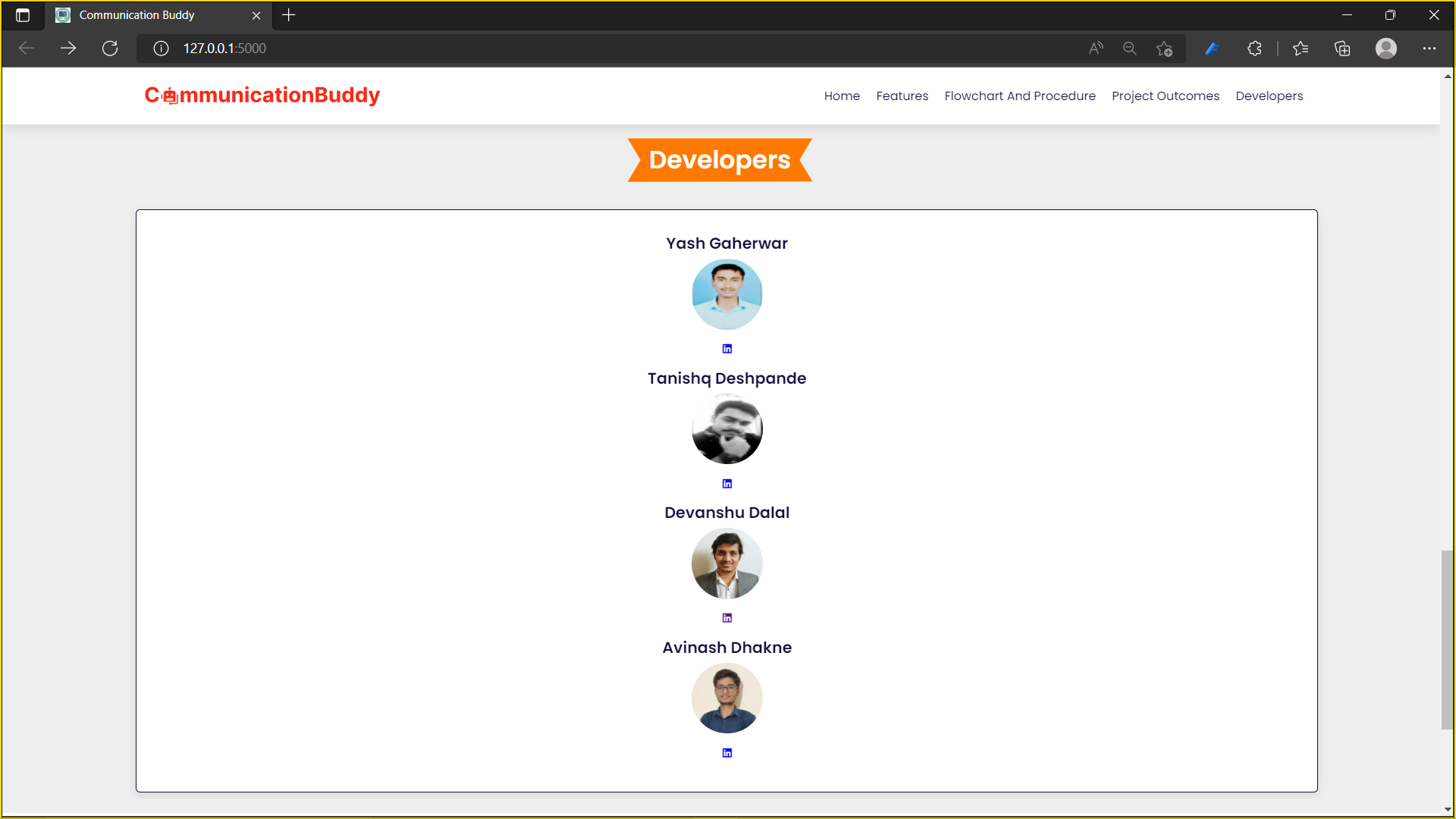Open the tab actions menu
This screenshot has width=1456, height=819.
pyautogui.click(x=23, y=15)
